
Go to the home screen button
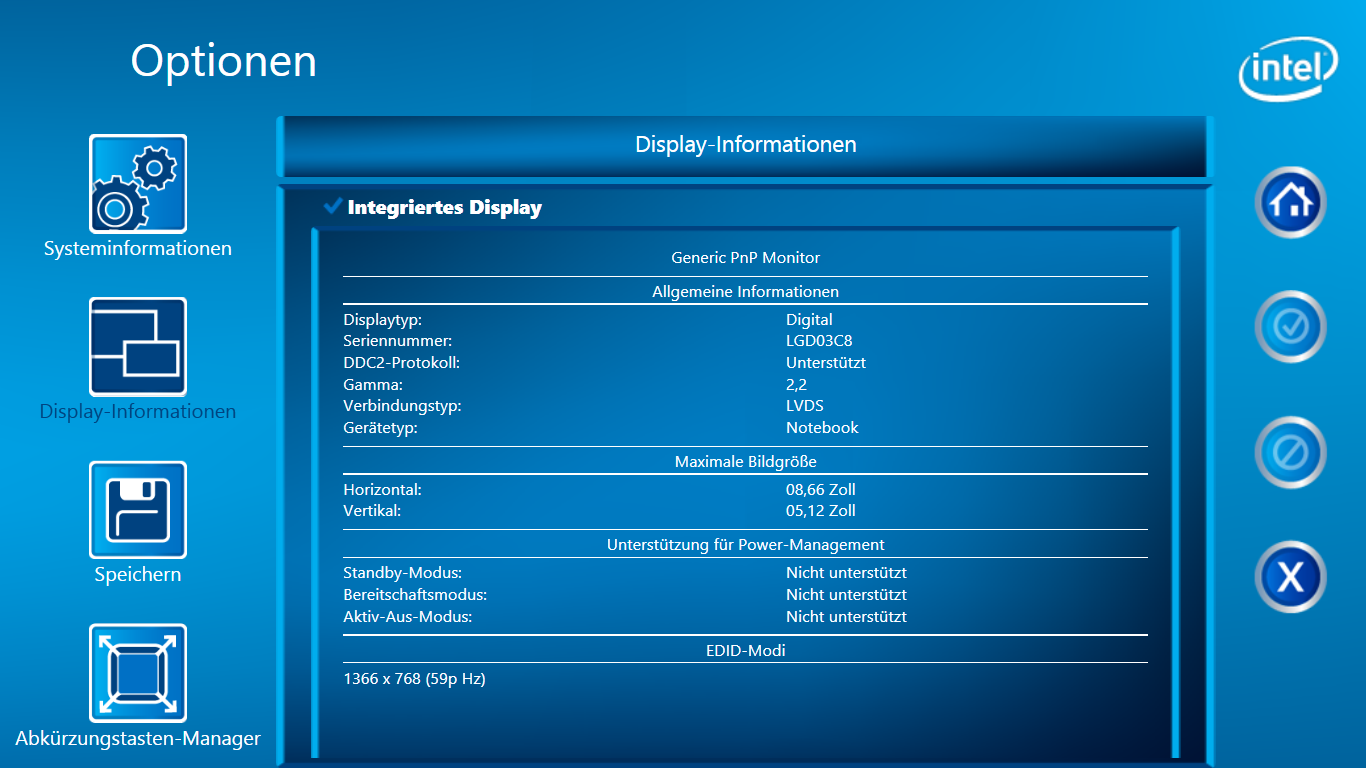click(x=1290, y=203)
